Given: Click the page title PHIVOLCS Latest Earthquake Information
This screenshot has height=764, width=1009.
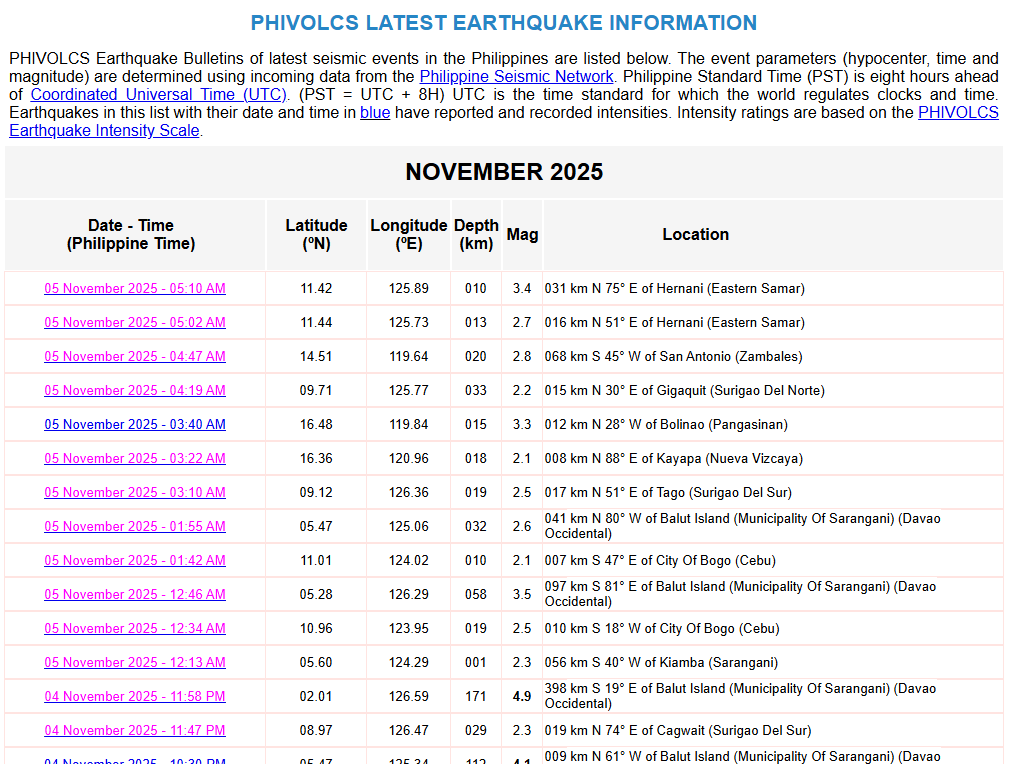Looking at the screenshot, I should tap(504, 23).
